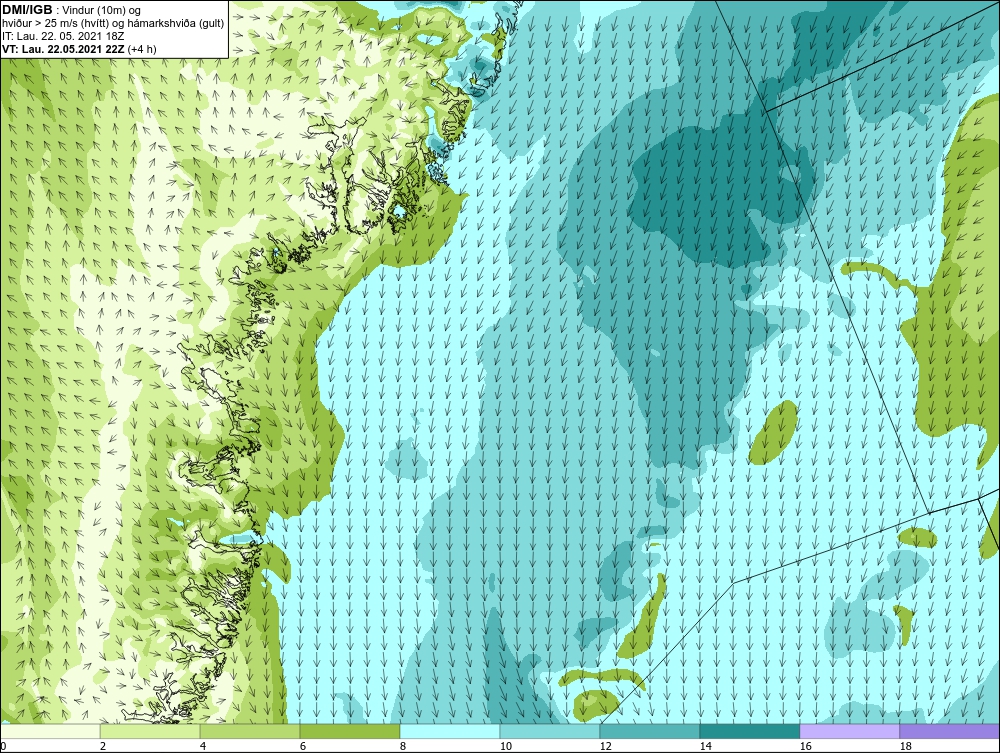Click the legend scale value 18
Image resolution: width=1000 pixels, height=753 pixels.
[905, 746]
